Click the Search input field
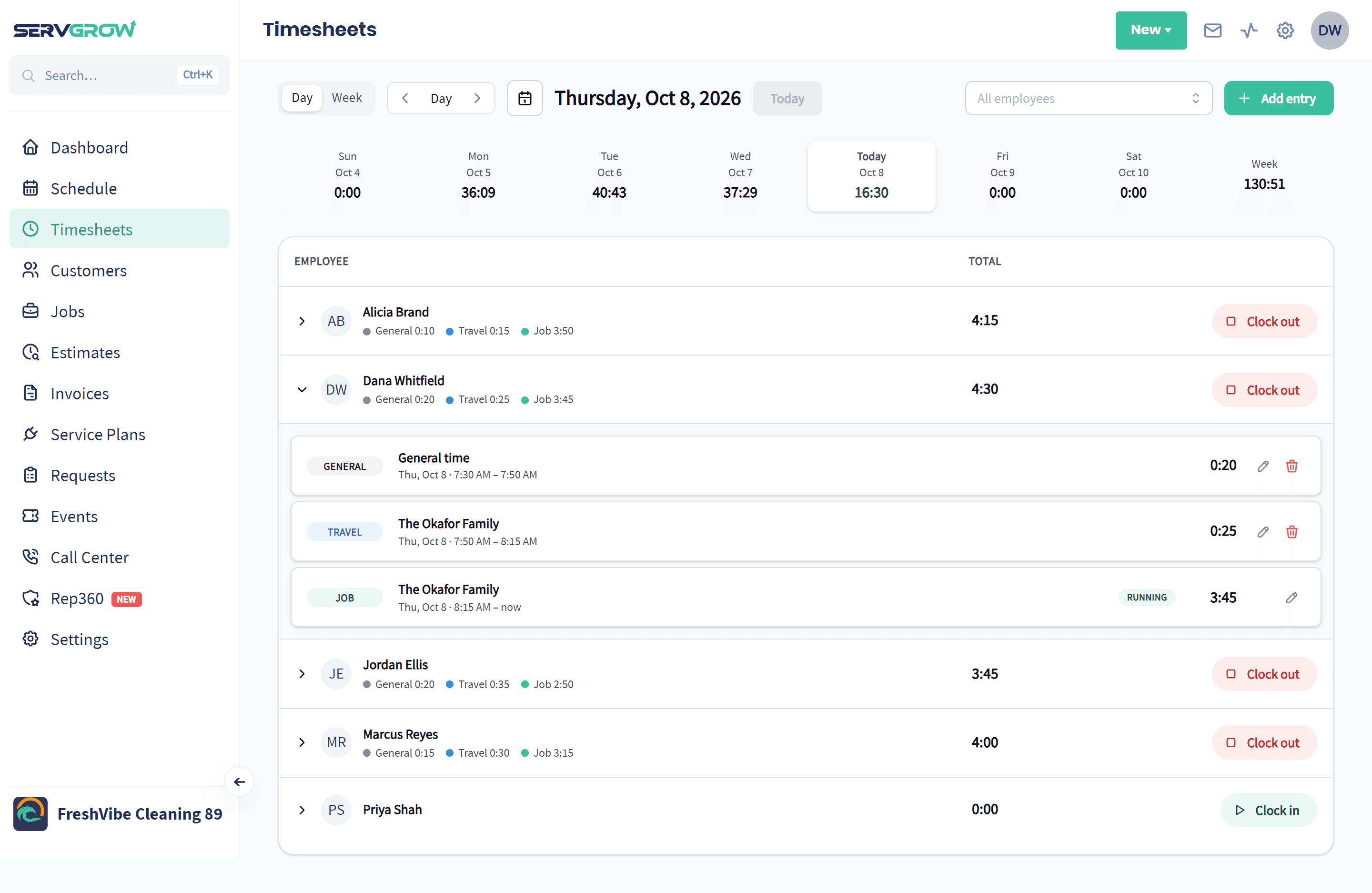Image resolution: width=1372 pixels, height=893 pixels. [119, 75]
